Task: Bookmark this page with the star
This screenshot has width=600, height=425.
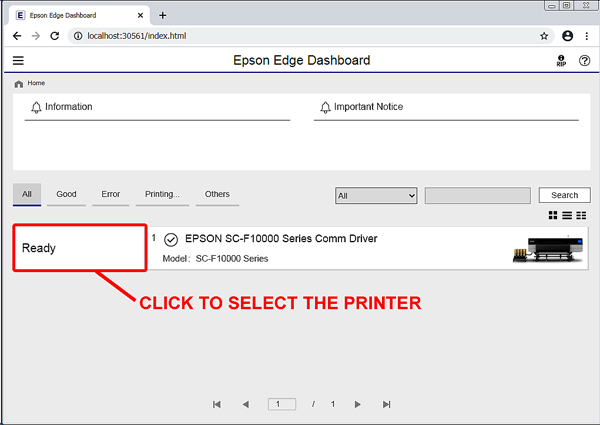Action: click(544, 36)
